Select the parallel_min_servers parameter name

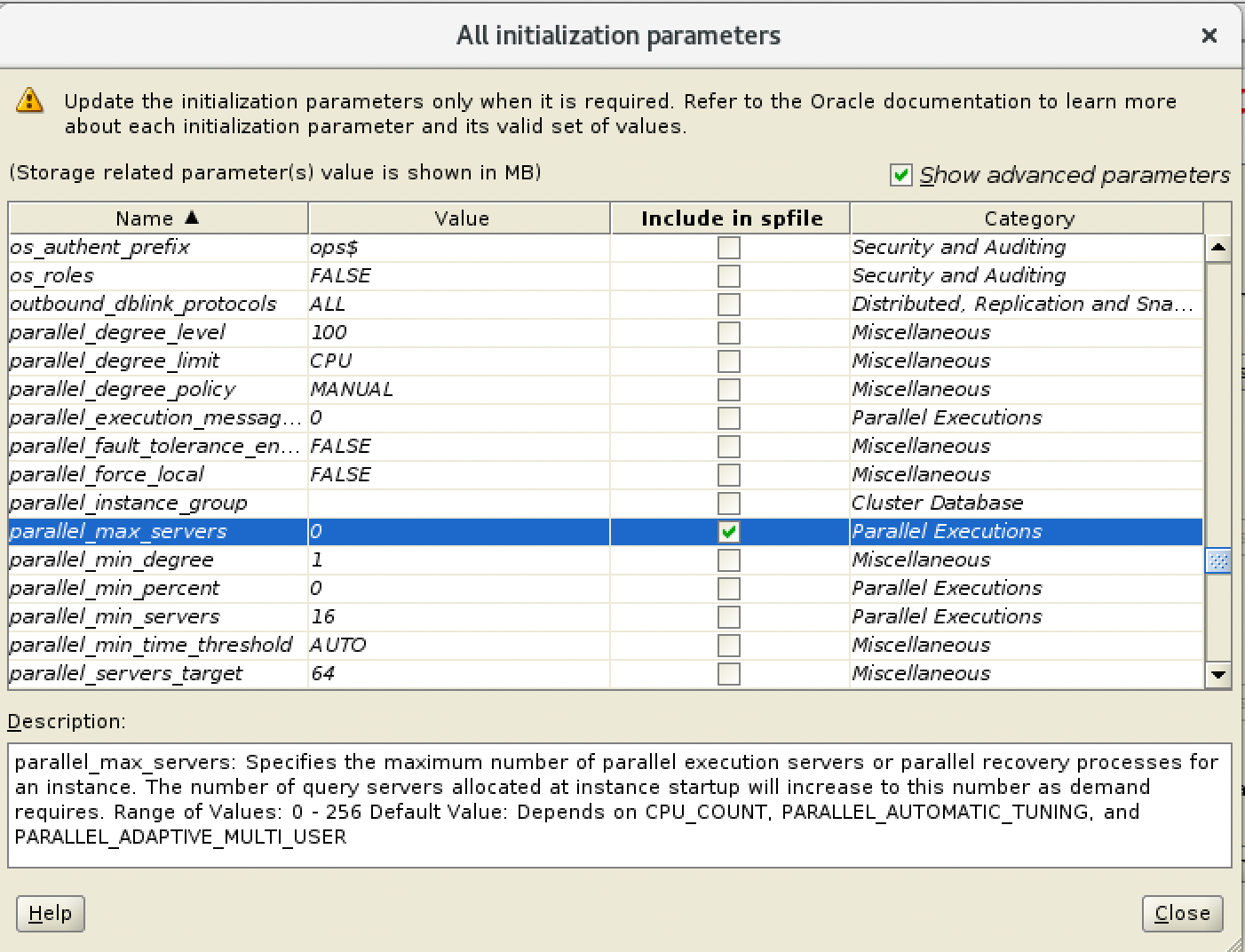(158, 617)
